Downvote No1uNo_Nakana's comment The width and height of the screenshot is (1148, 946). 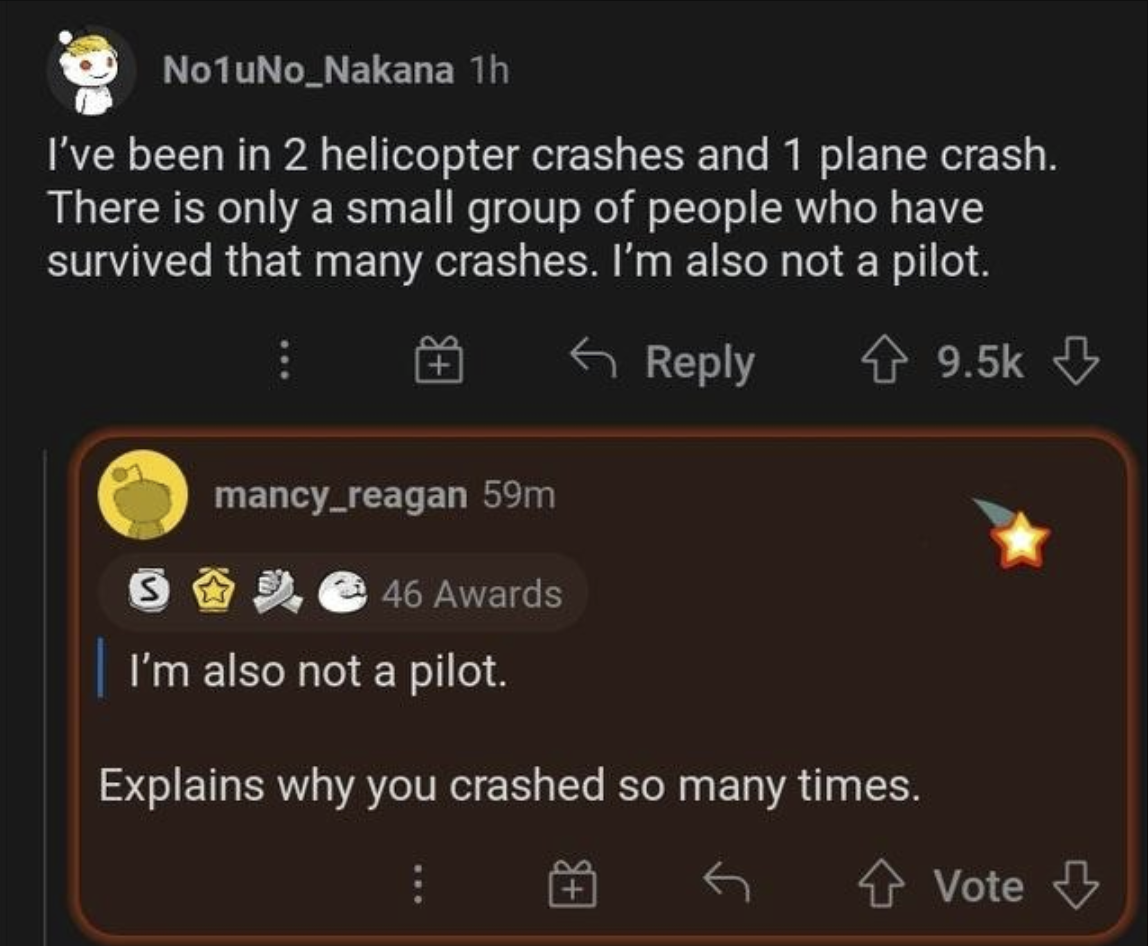click(x=1078, y=364)
